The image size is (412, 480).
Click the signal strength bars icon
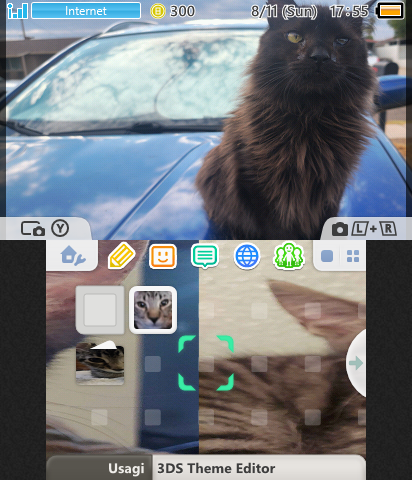tap(17, 11)
